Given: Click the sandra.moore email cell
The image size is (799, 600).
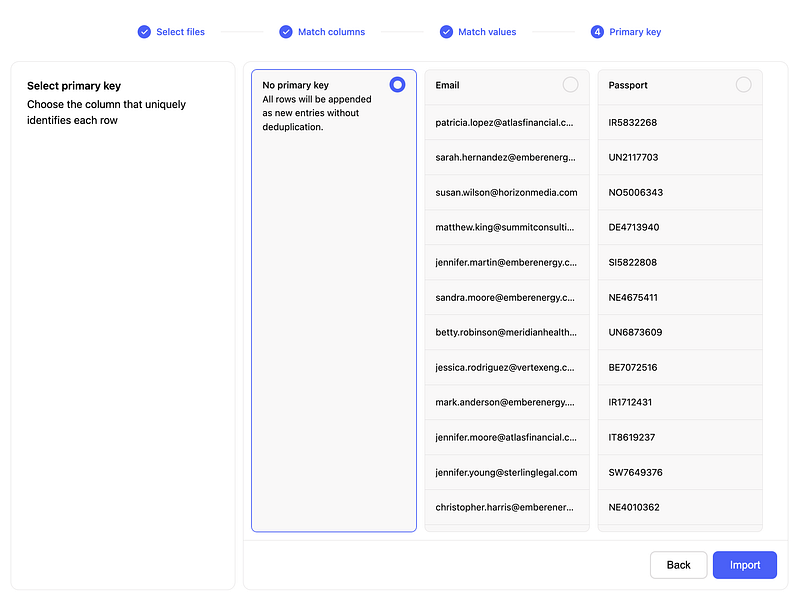Looking at the screenshot, I should (x=507, y=297).
